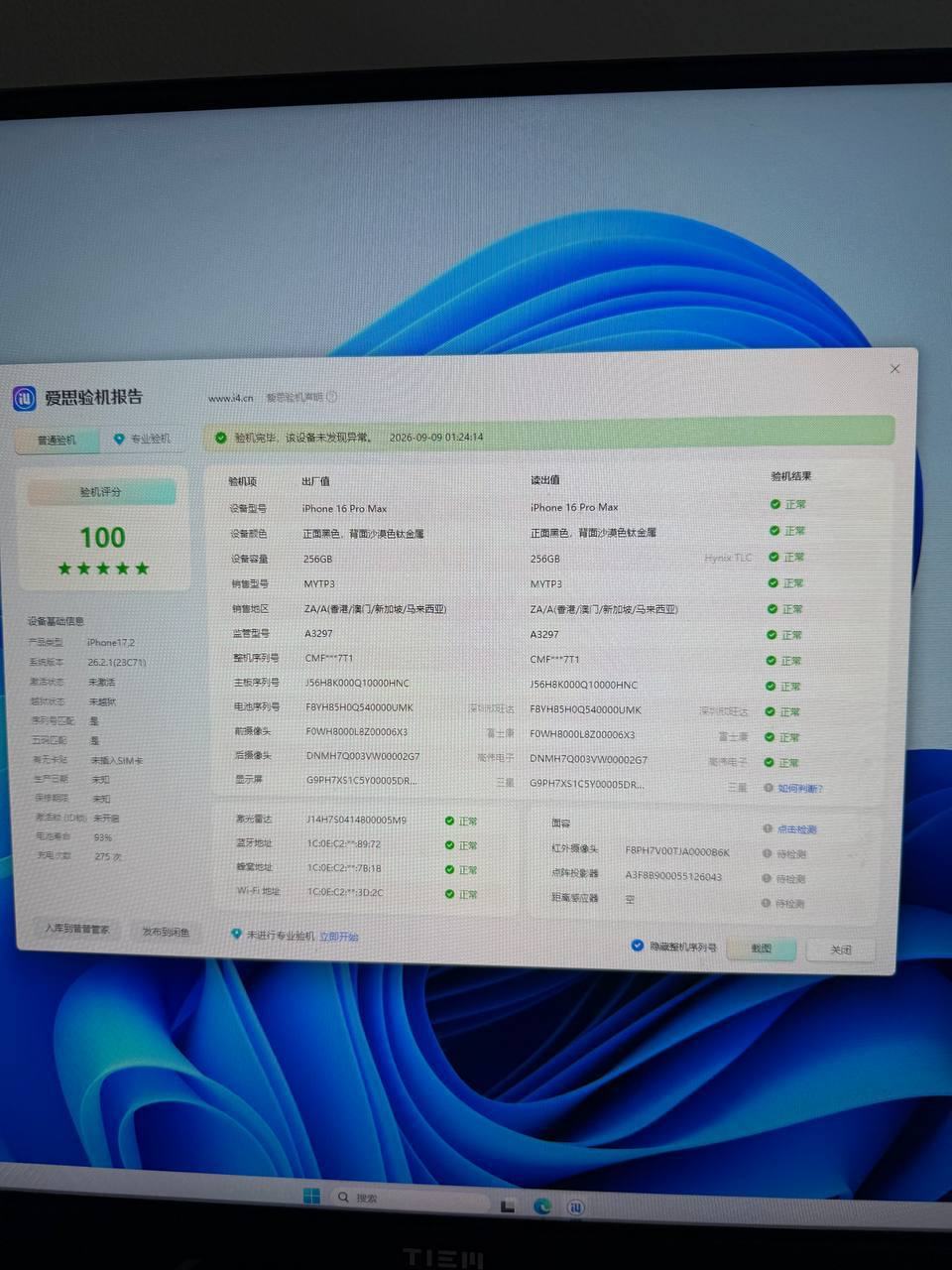Click the 正常 check icon for 整机序列号
The image size is (952, 1270).
pos(771,660)
